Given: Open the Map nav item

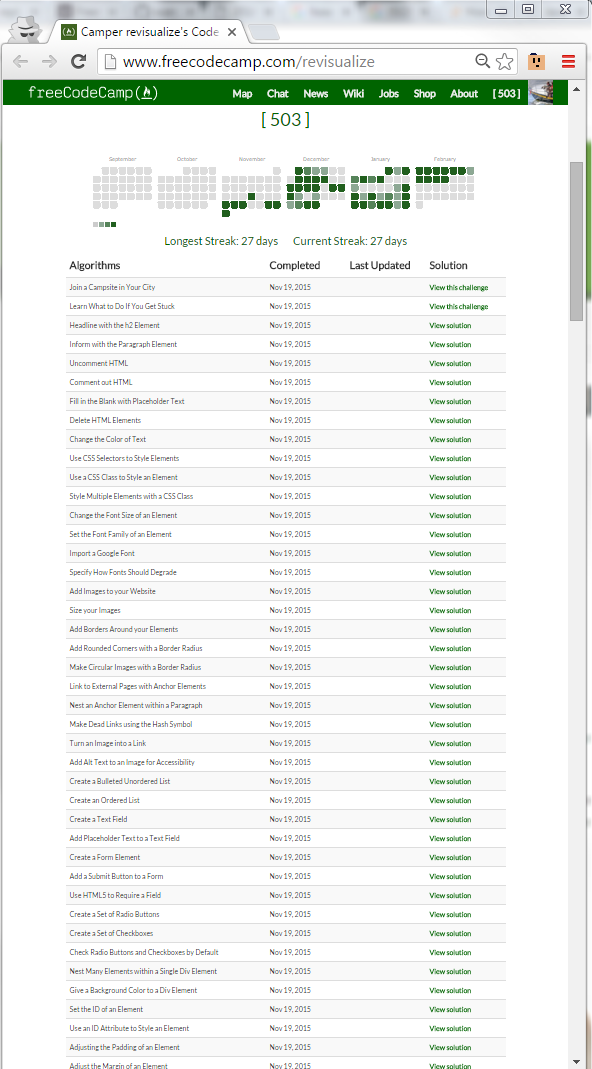Looking at the screenshot, I should coord(242,93).
